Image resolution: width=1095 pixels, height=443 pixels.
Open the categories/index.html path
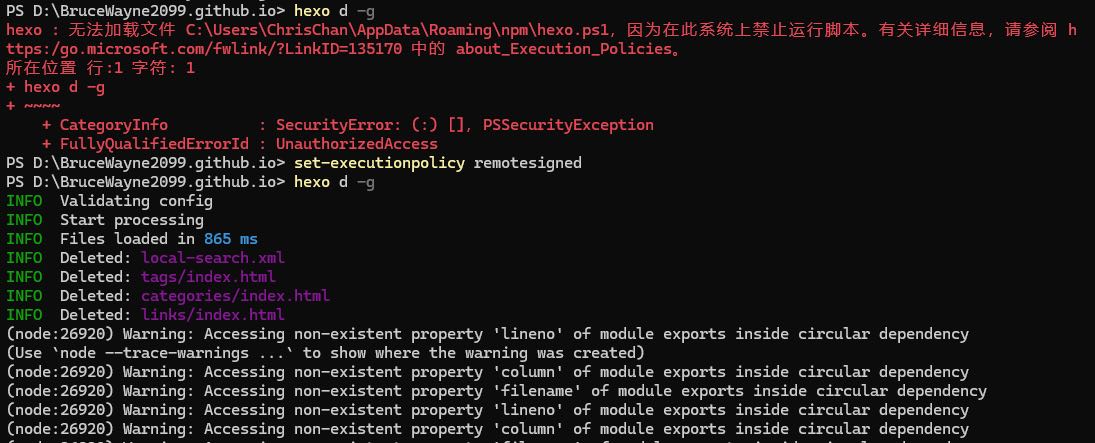235,296
